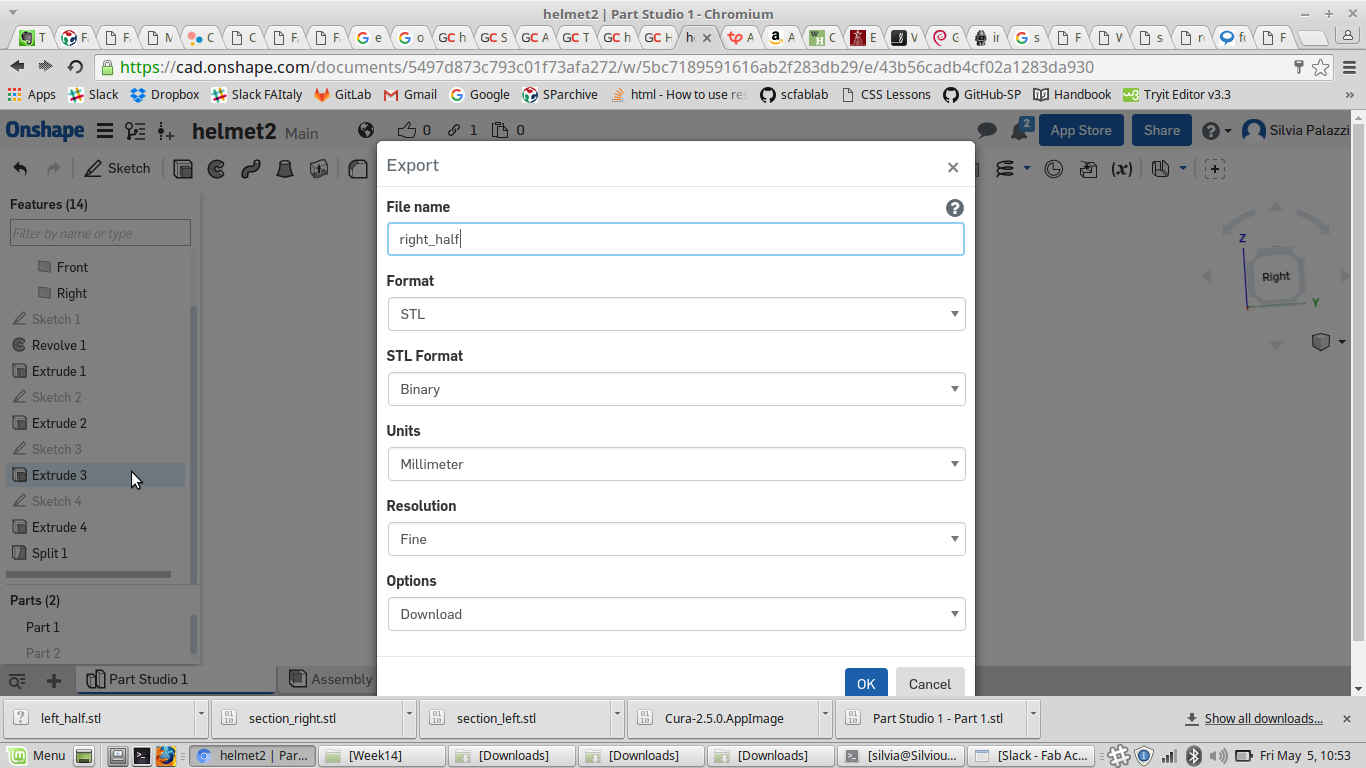This screenshot has width=1366, height=768.
Task: Expand sheet metal tool dropdown arrow
Action: click(x=1183, y=169)
